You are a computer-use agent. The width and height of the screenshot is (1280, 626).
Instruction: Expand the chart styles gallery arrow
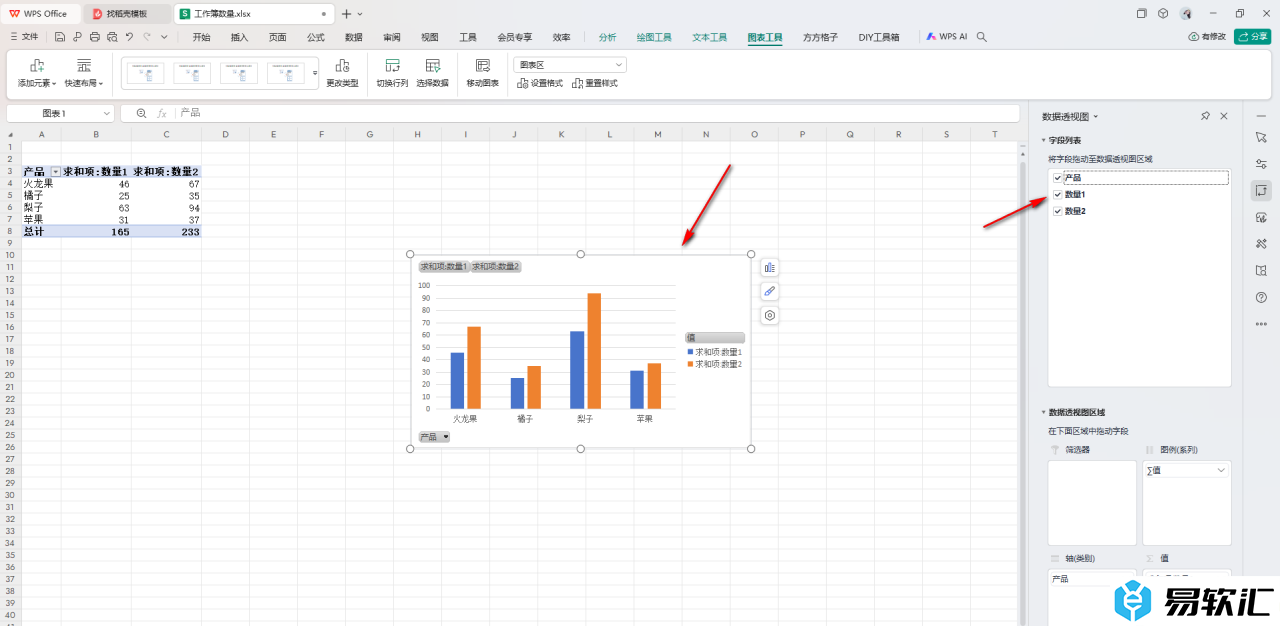point(315,73)
